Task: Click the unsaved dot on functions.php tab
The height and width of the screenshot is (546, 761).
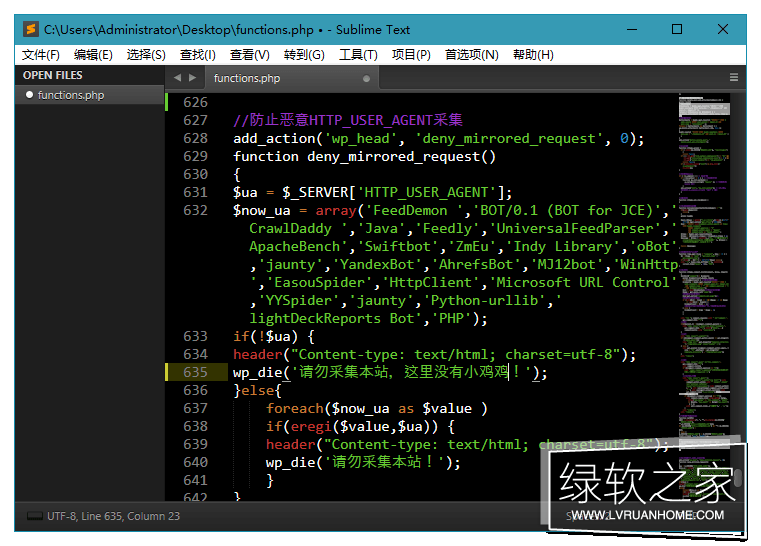Action: coord(366,78)
